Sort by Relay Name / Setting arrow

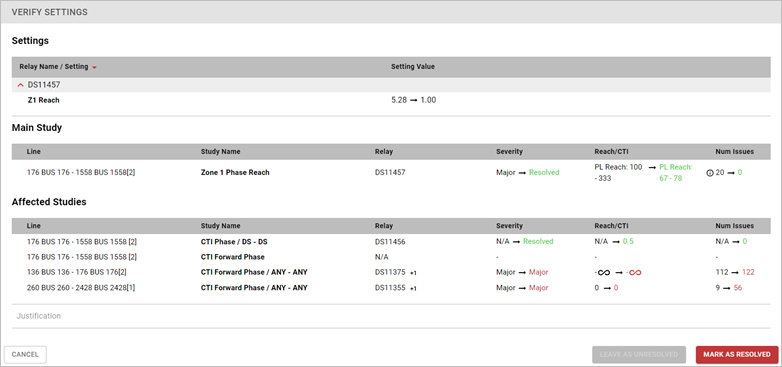[x=94, y=67]
